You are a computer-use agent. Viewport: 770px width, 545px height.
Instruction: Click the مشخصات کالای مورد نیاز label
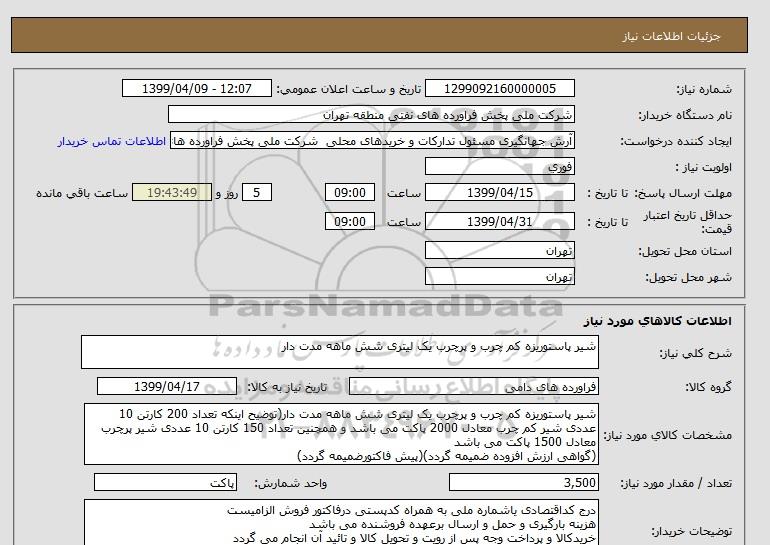point(667,435)
